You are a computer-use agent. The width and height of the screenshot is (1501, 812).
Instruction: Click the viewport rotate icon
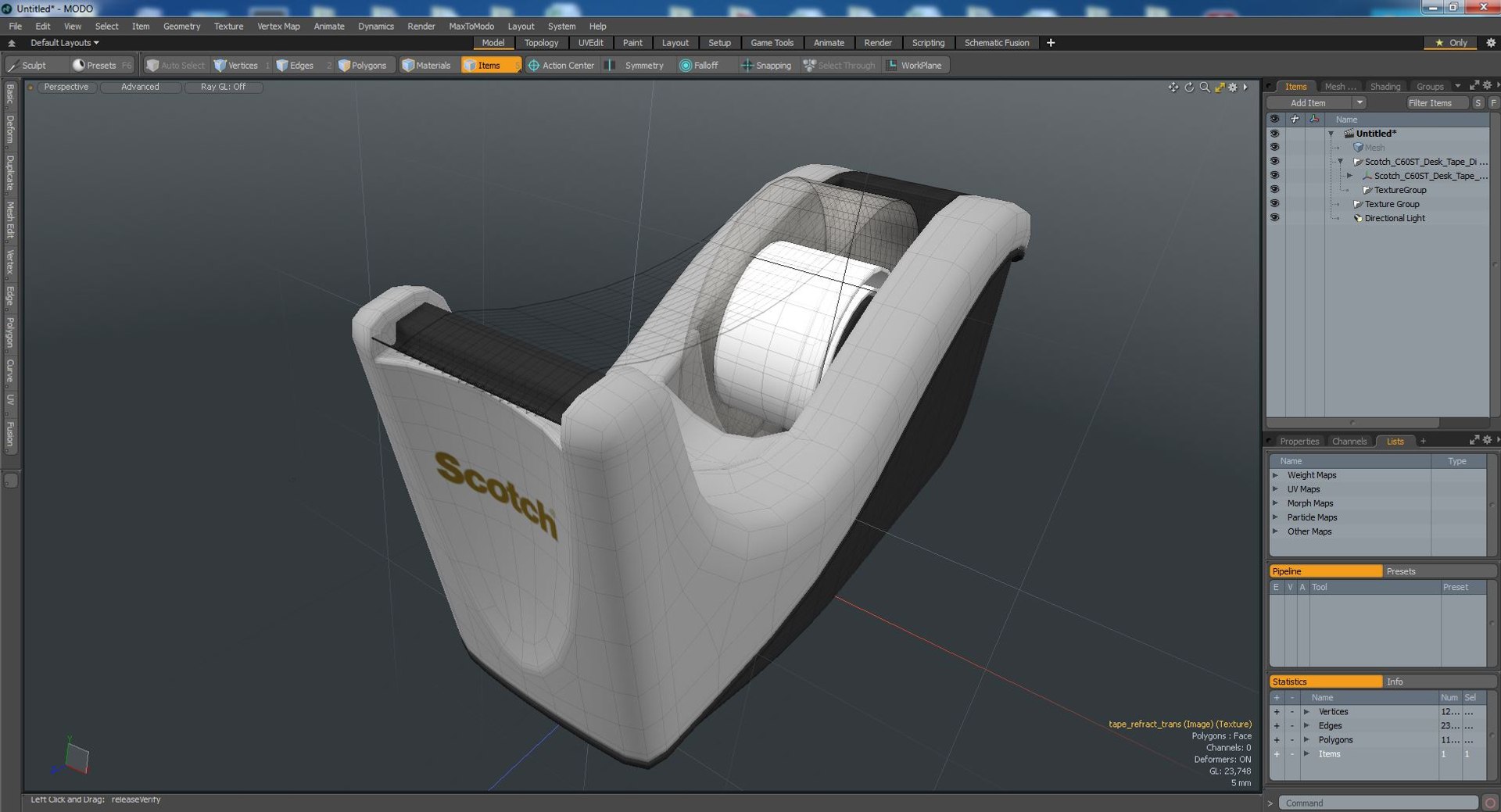click(1189, 87)
